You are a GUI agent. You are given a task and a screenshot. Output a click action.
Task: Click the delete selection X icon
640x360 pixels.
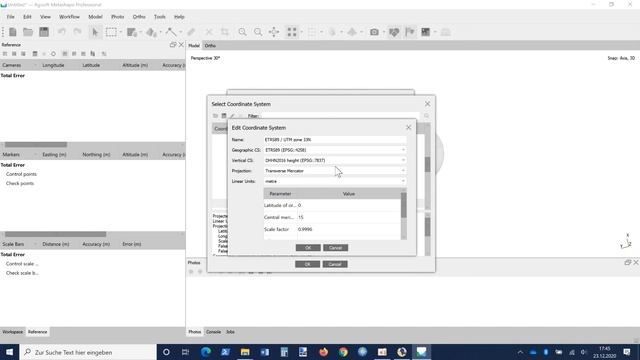click(x=209, y=32)
